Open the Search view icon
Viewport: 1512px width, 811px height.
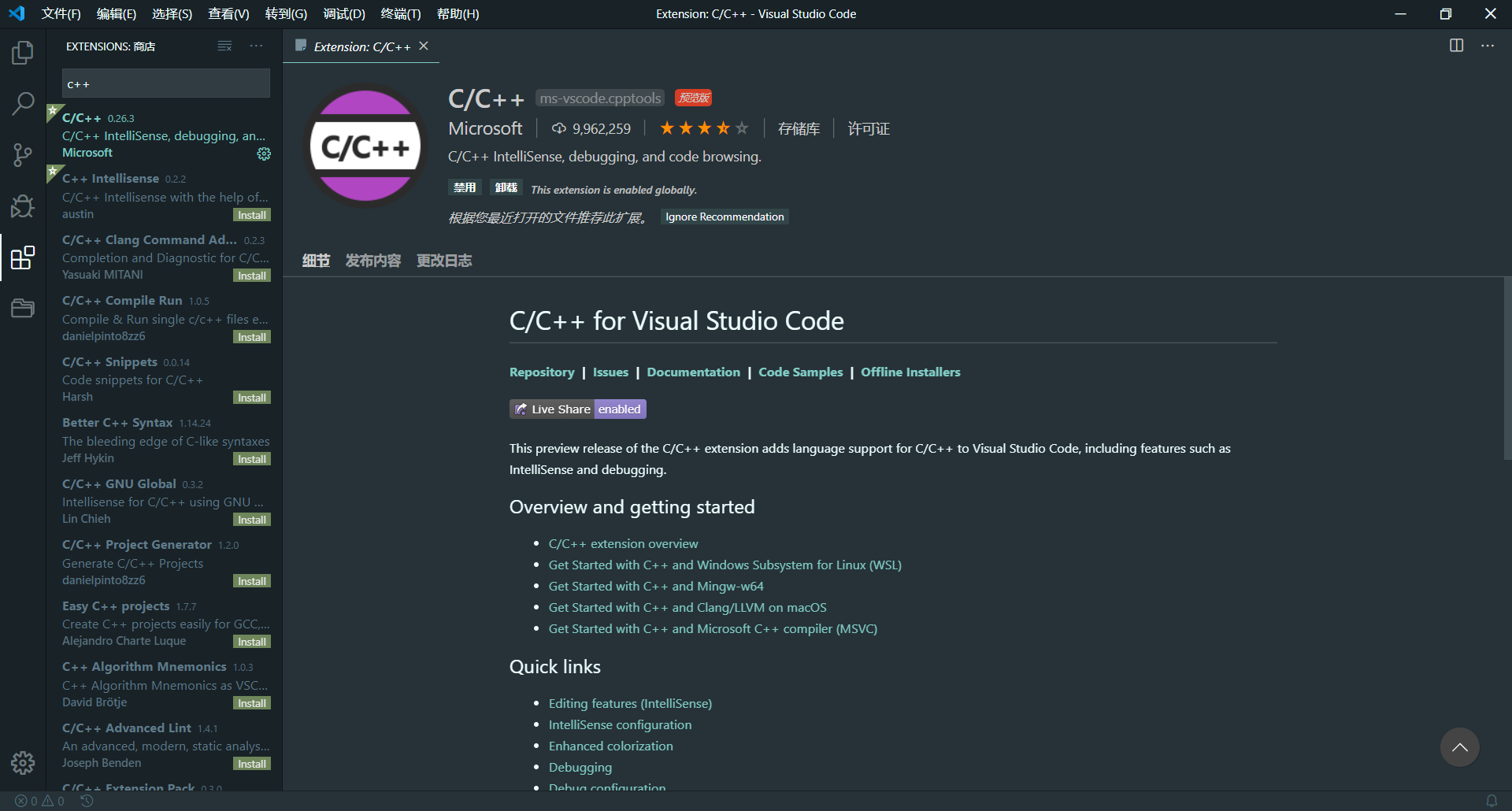(x=23, y=103)
